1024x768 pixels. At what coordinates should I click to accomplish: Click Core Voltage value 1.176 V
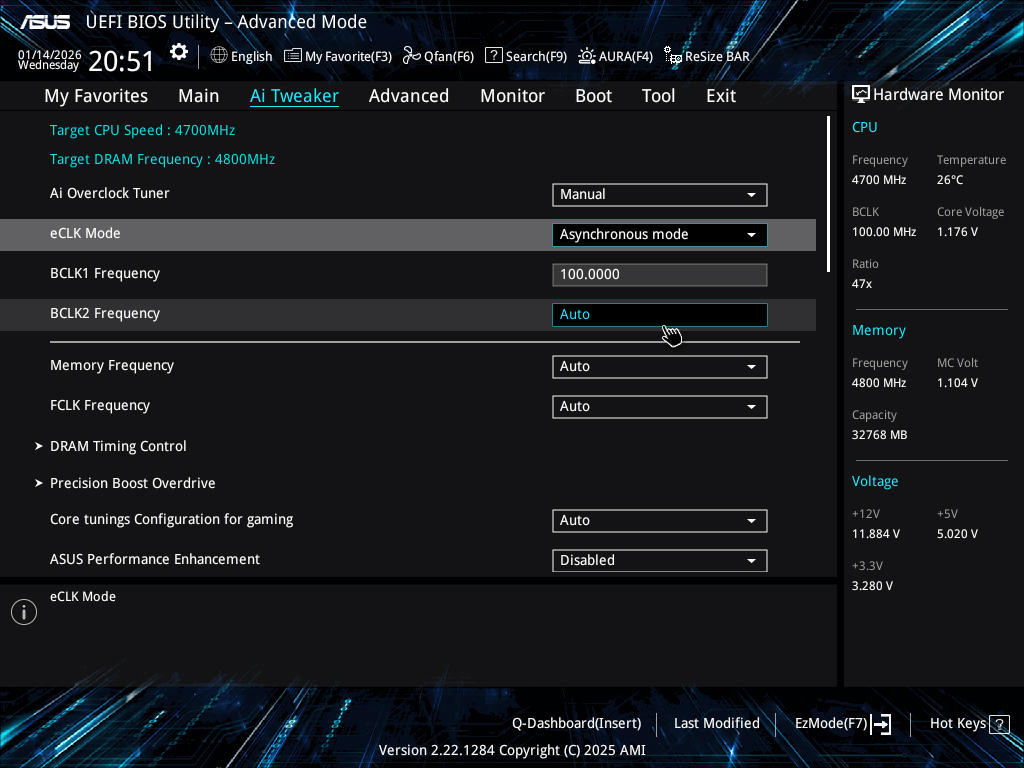pos(957,232)
